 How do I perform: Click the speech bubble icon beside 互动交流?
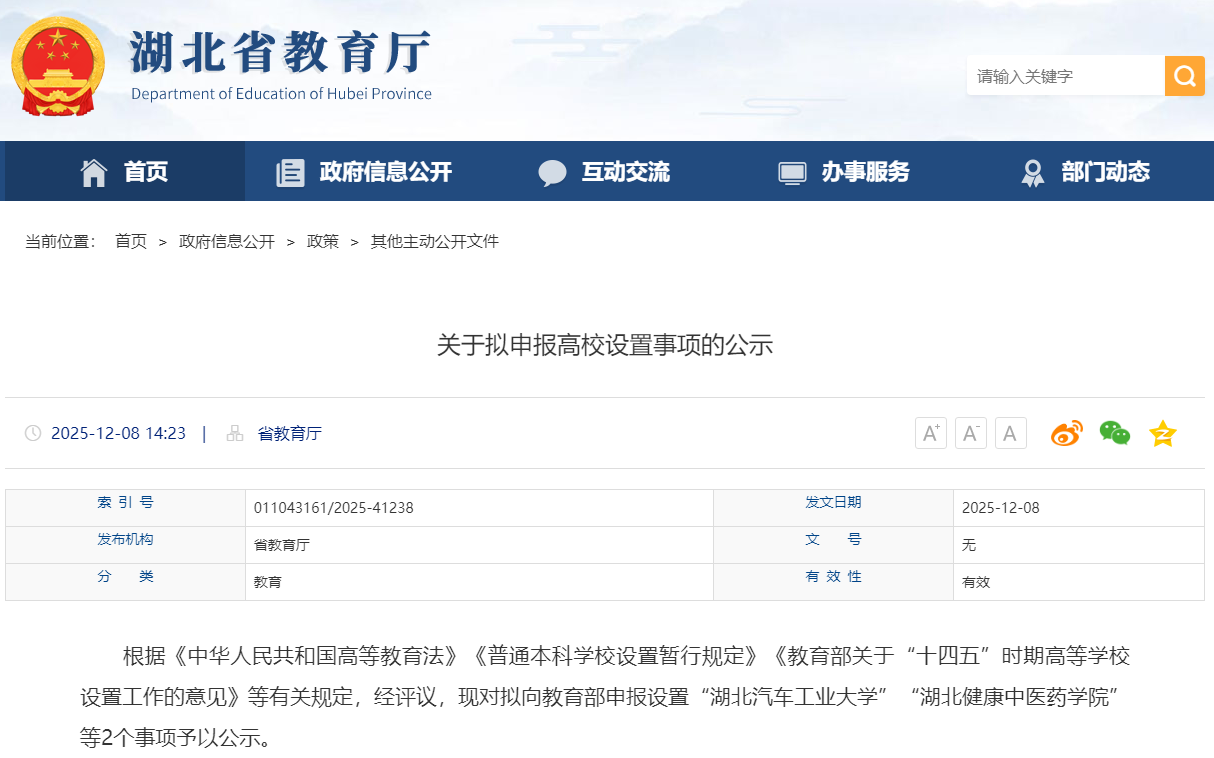553,171
